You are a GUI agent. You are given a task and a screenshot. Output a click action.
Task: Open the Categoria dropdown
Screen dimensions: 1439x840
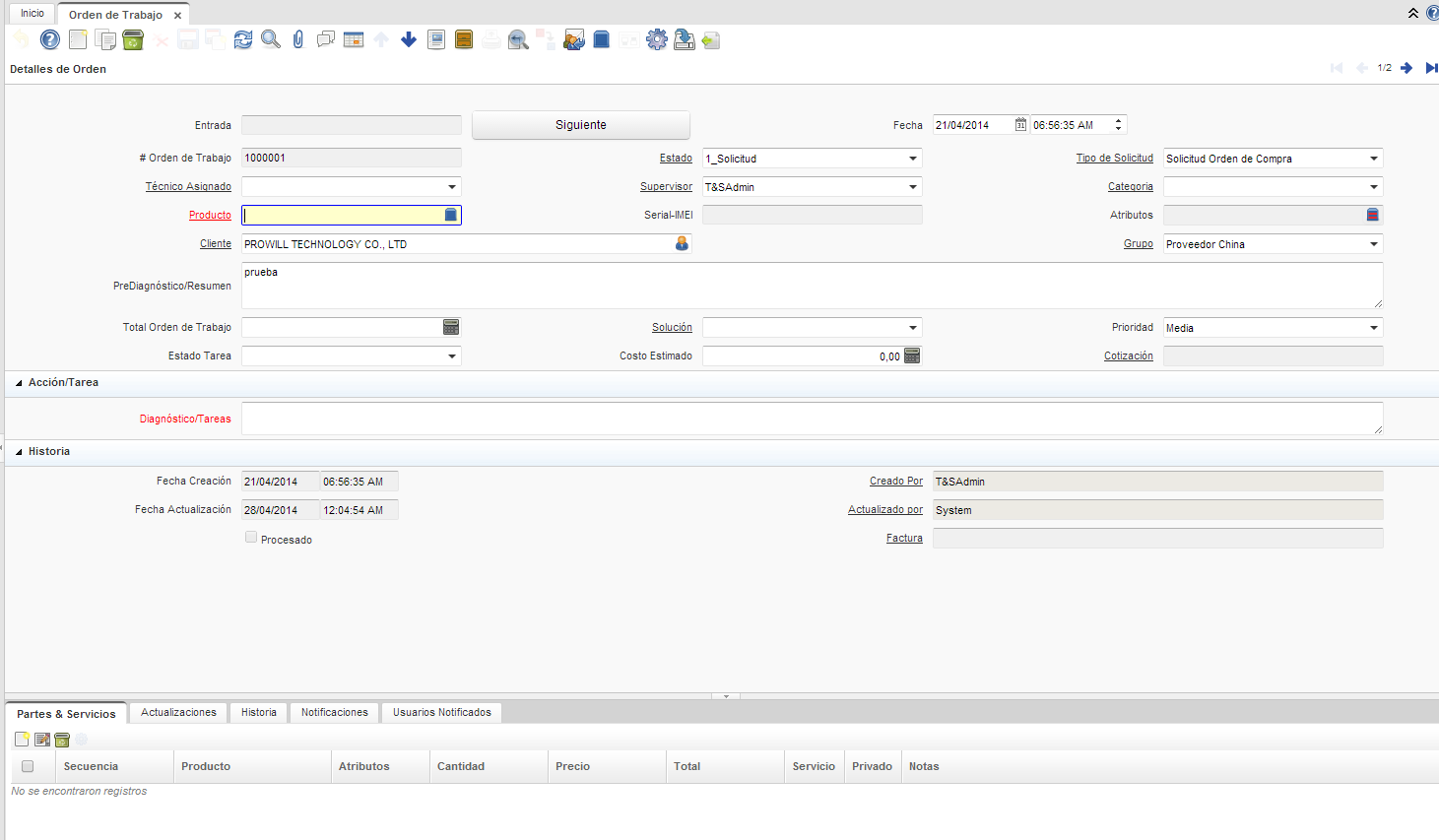1374,187
